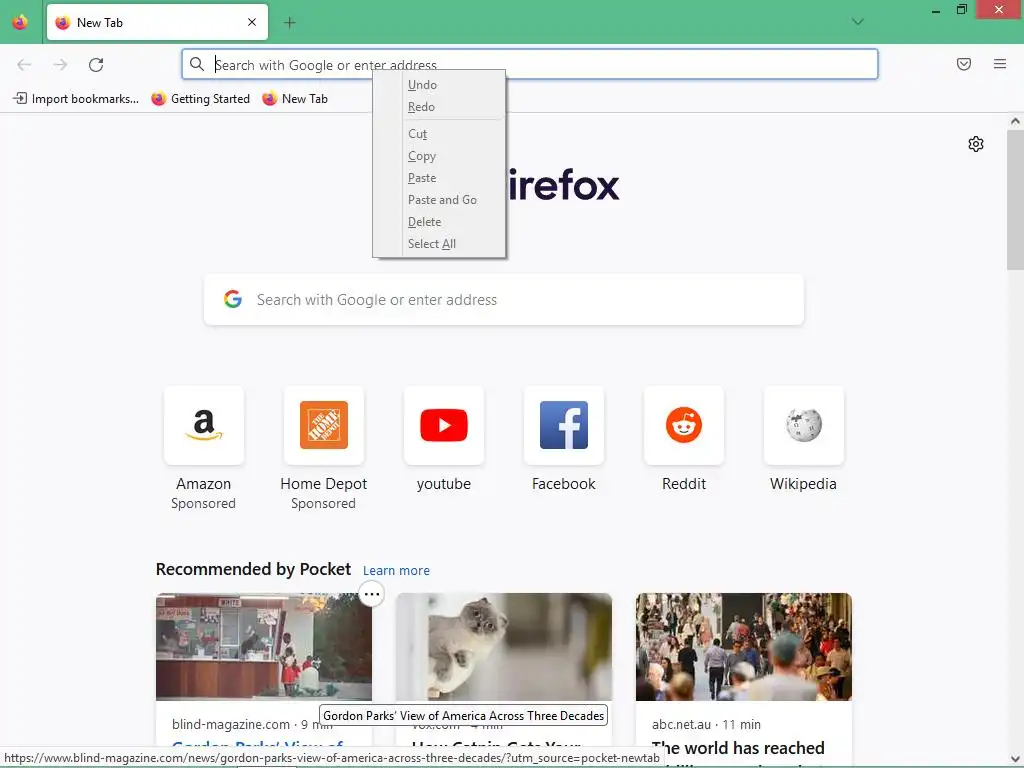Open the cat photo story thumbnail
1024x768 pixels.
click(504, 647)
